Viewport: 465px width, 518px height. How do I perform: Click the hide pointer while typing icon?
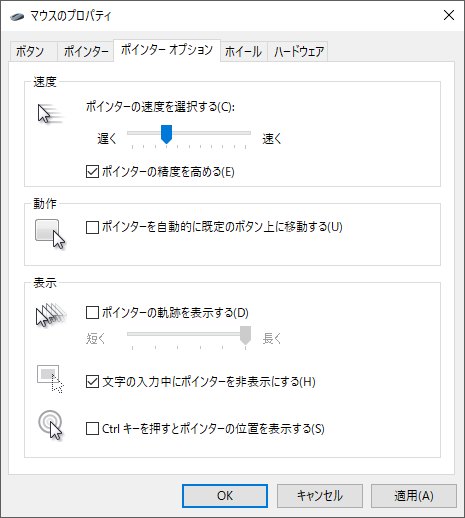click(50, 379)
